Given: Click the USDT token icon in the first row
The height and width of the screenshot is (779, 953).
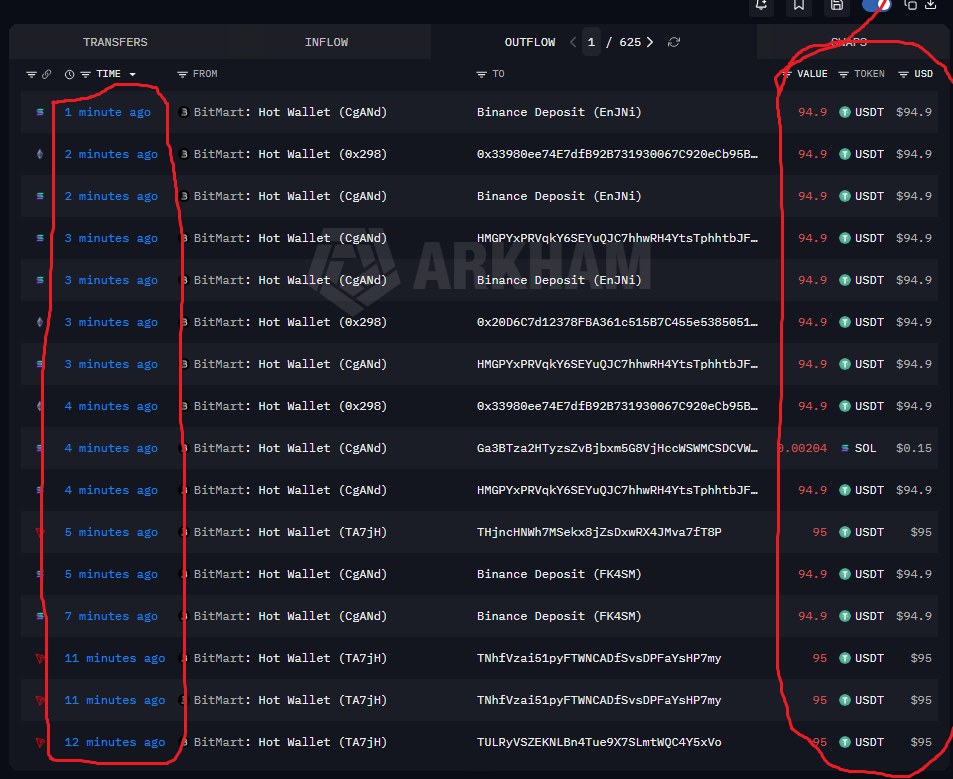Looking at the screenshot, I should (845, 112).
